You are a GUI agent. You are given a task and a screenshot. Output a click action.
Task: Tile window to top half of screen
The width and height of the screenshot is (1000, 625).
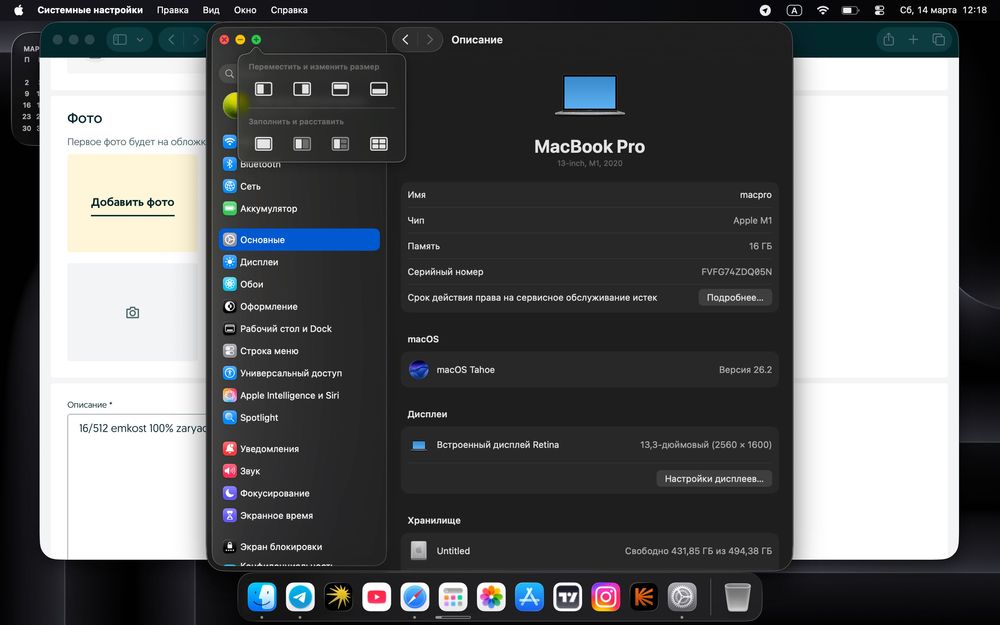coord(340,89)
